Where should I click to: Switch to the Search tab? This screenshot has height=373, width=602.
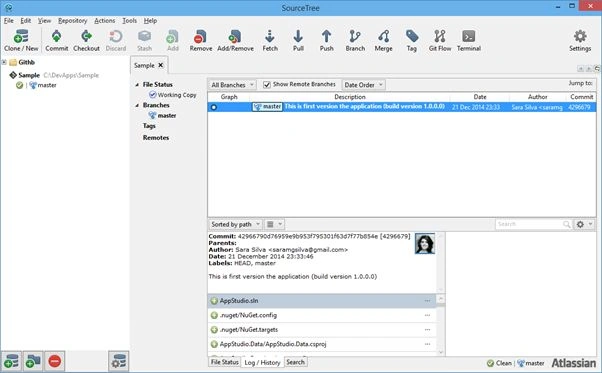point(295,362)
